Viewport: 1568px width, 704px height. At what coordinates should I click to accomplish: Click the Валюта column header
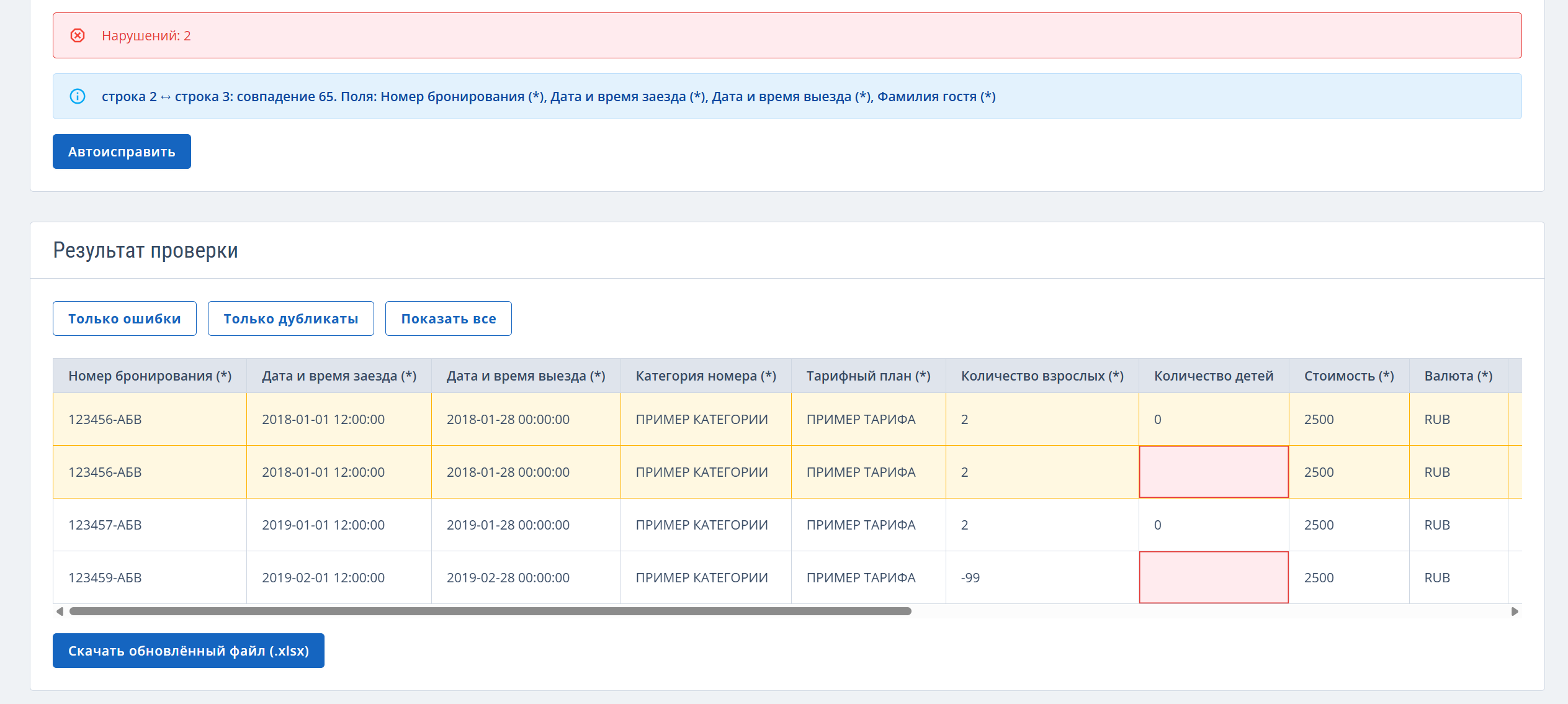pos(1458,376)
